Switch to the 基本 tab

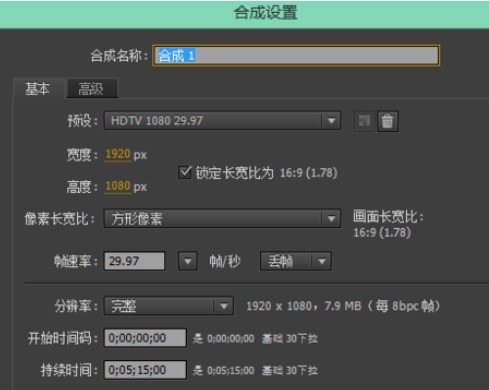tap(38, 89)
